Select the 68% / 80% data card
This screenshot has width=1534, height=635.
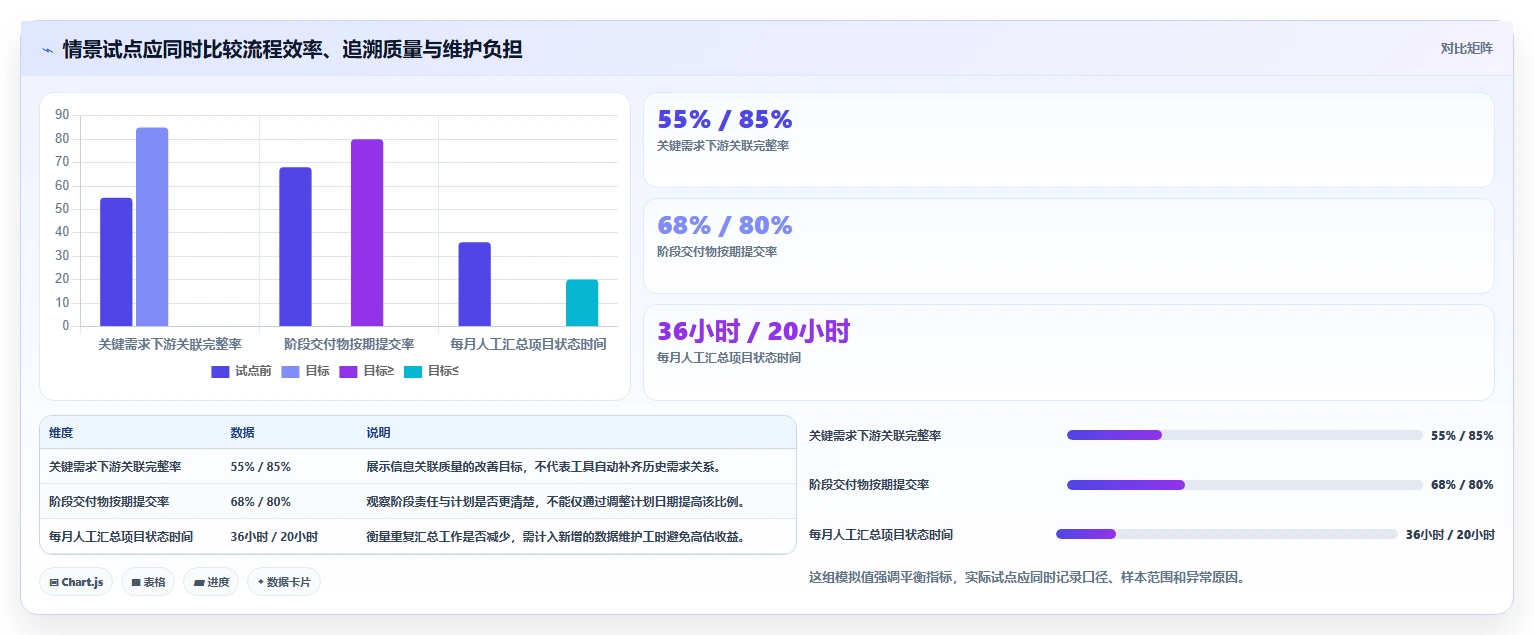[x=1068, y=246]
